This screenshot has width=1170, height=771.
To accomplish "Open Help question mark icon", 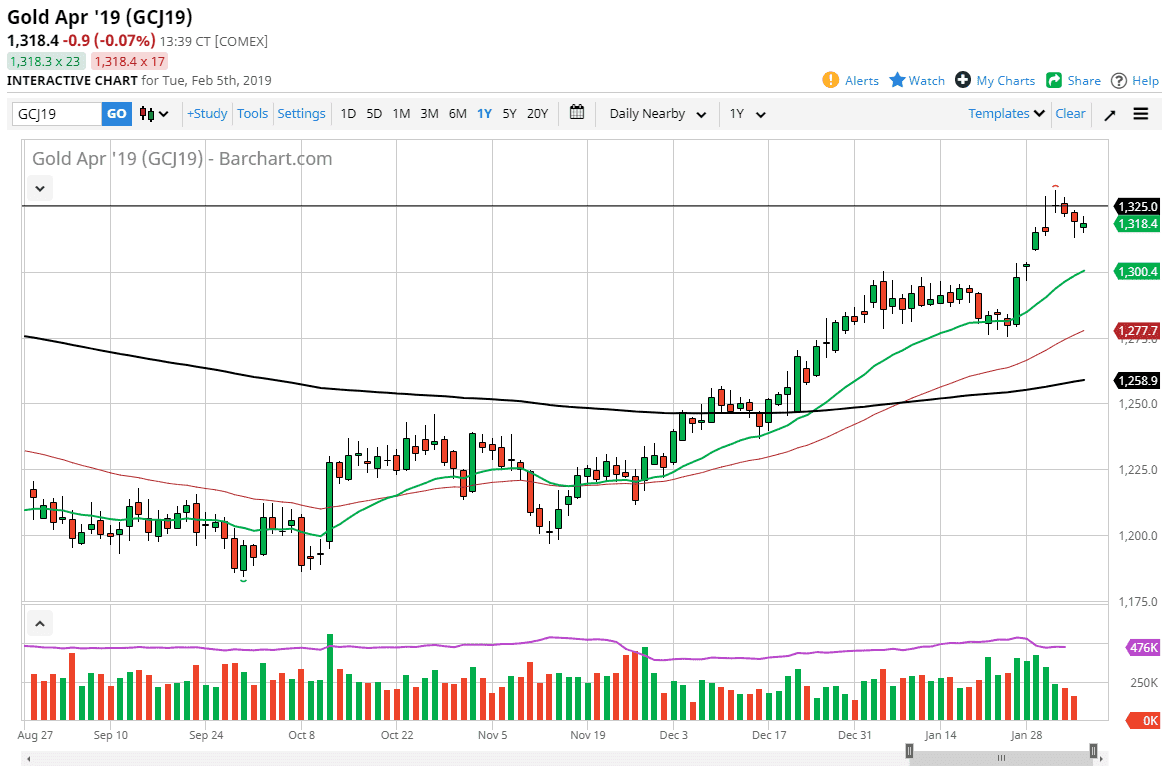I will coord(1119,80).
